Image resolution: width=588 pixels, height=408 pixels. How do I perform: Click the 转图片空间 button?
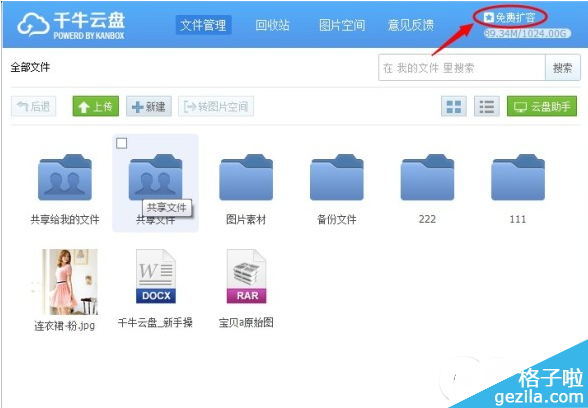216,106
